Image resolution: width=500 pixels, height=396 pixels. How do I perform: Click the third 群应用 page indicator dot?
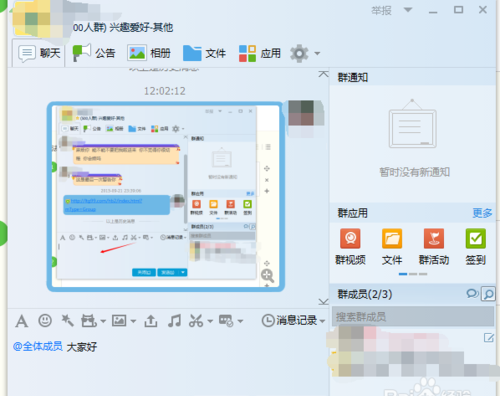[x=423, y=274]
